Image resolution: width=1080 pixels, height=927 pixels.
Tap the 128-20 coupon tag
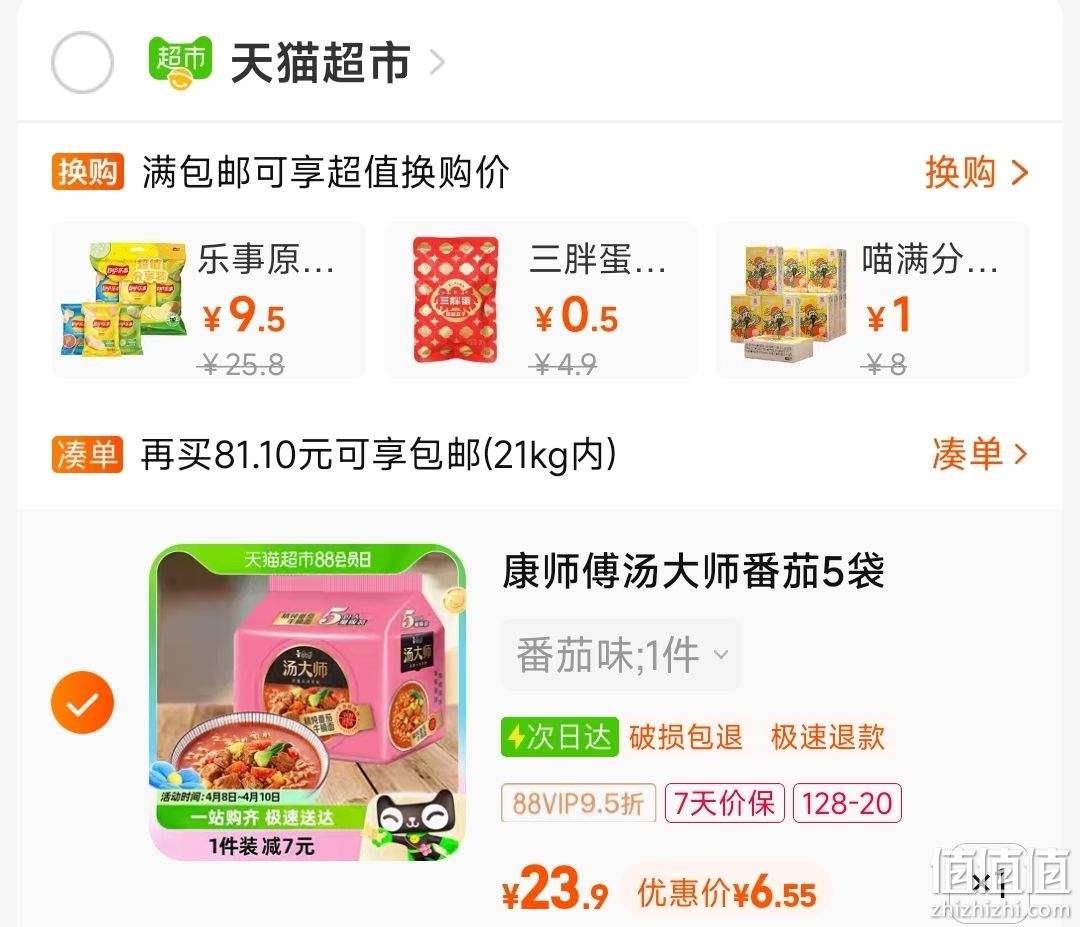pos(847,803)
